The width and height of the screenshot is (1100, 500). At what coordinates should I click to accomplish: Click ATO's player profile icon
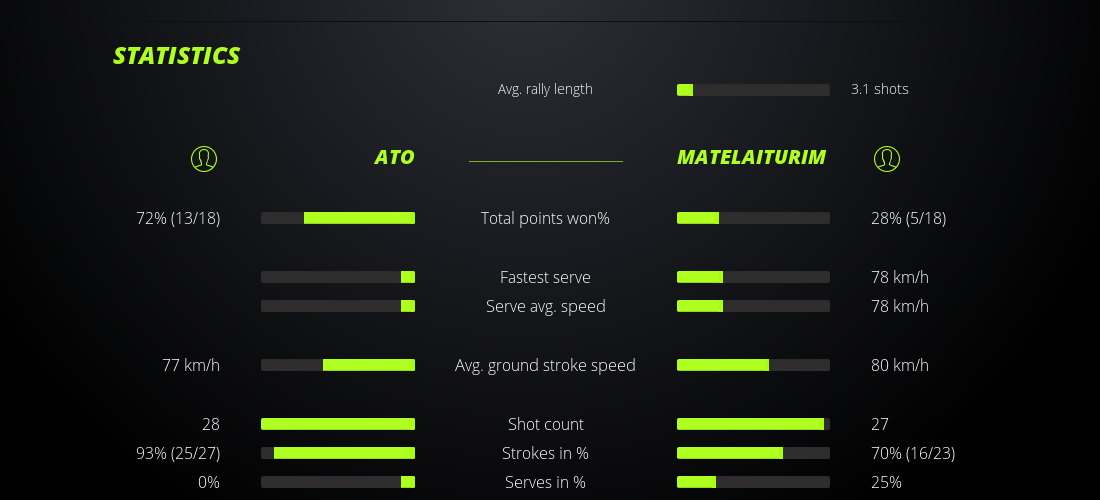[x=204, y=158]
